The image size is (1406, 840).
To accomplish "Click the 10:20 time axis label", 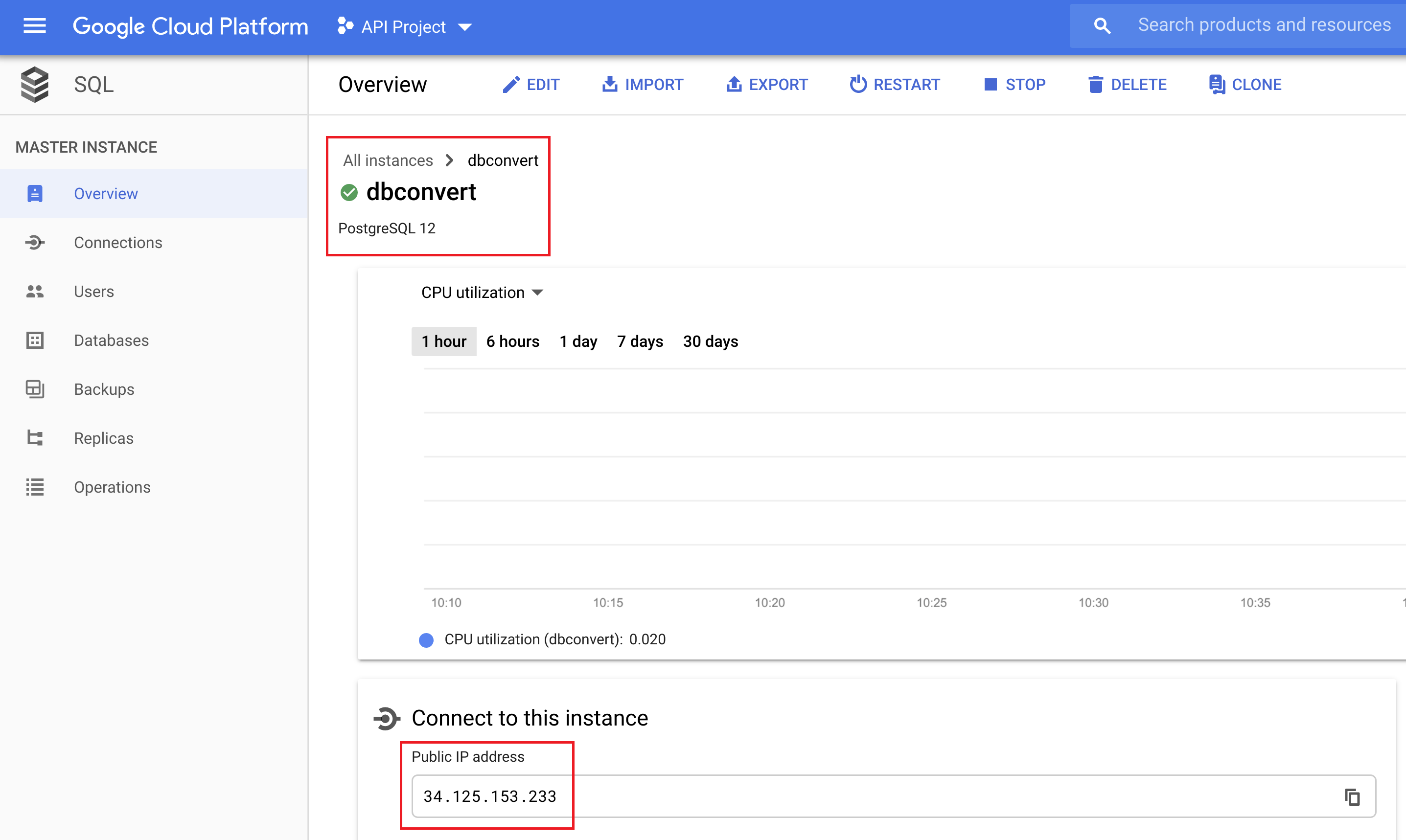I will point(770,603).
